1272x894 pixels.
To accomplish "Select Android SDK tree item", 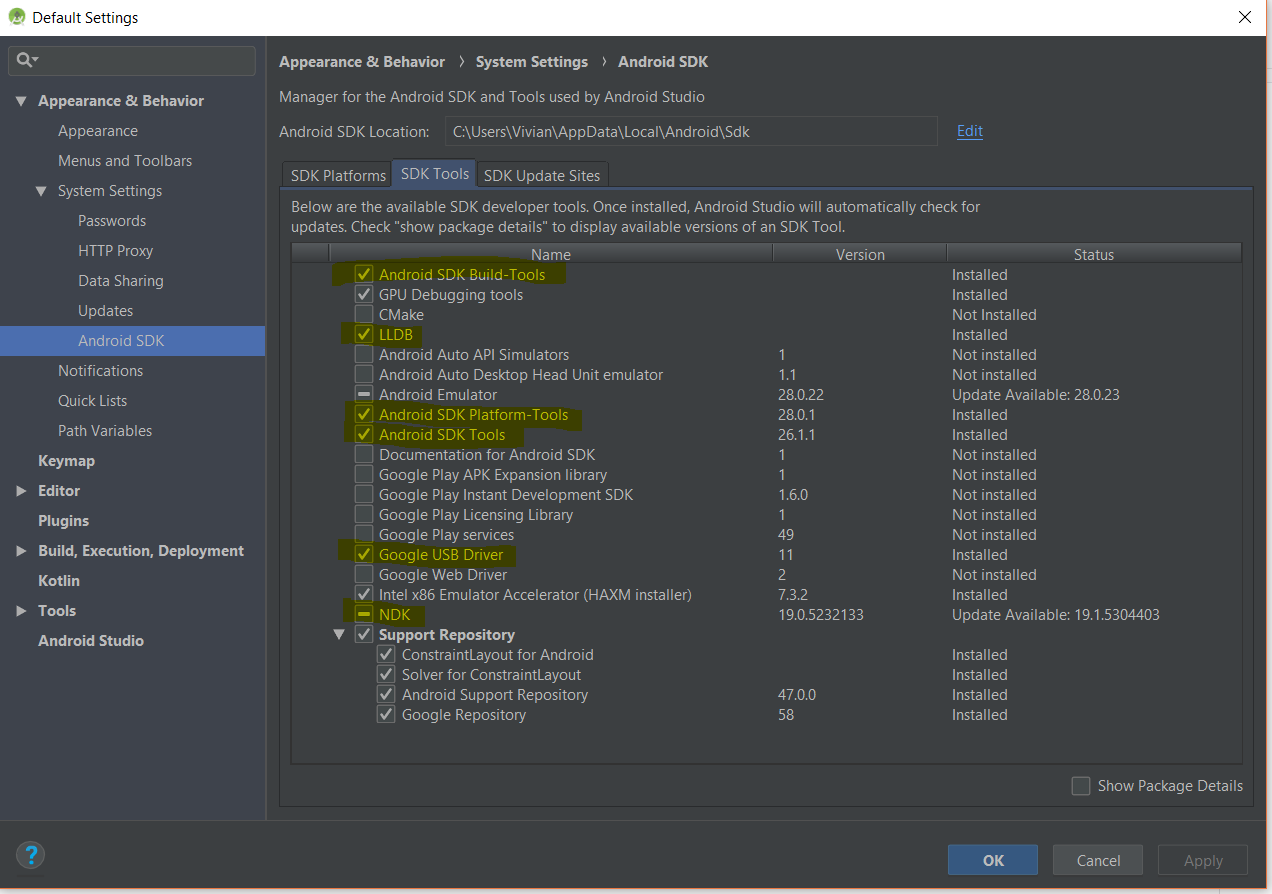I will 132,341.
